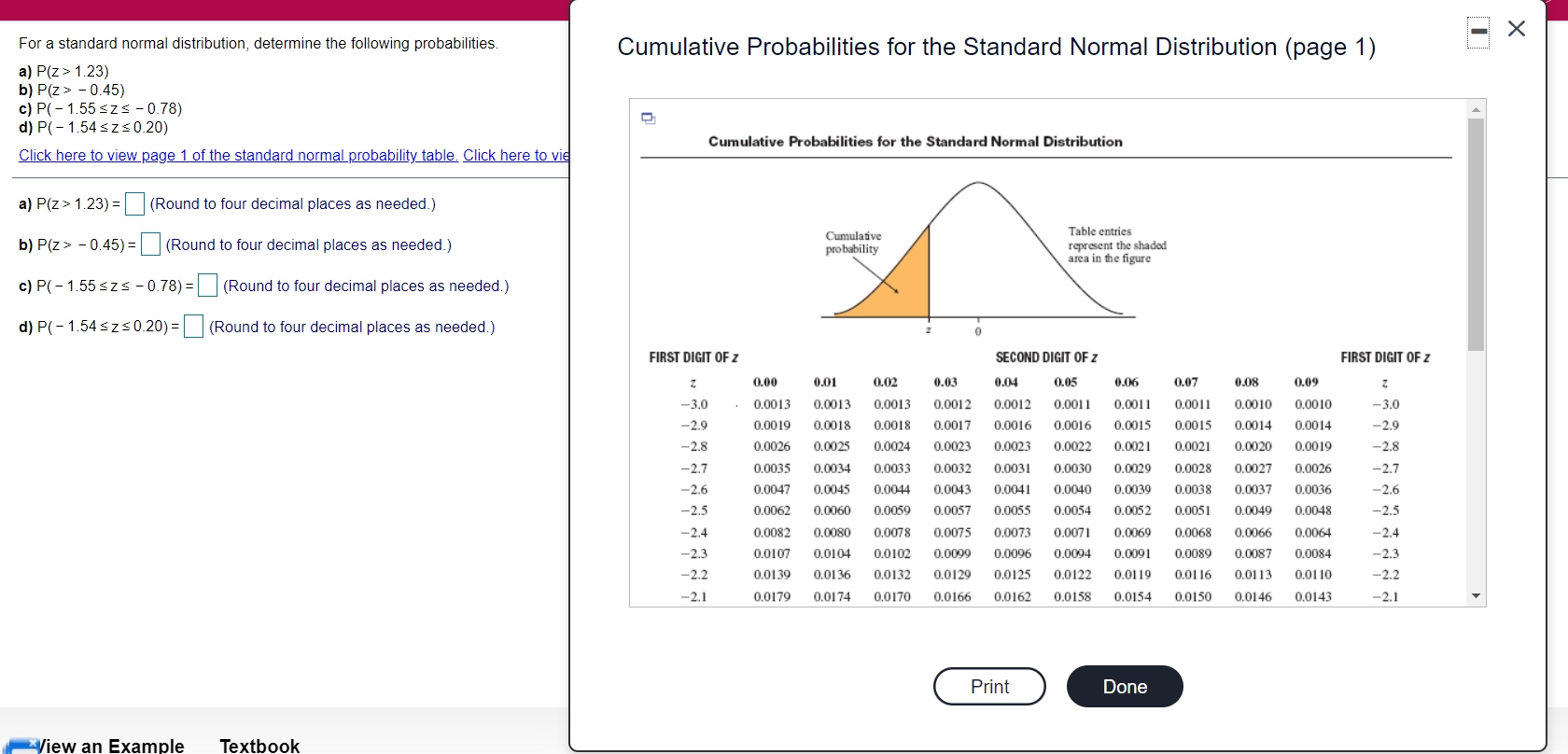Click the Done button
This screenshot has height=754, width=1568.
tap(1125, 687)
